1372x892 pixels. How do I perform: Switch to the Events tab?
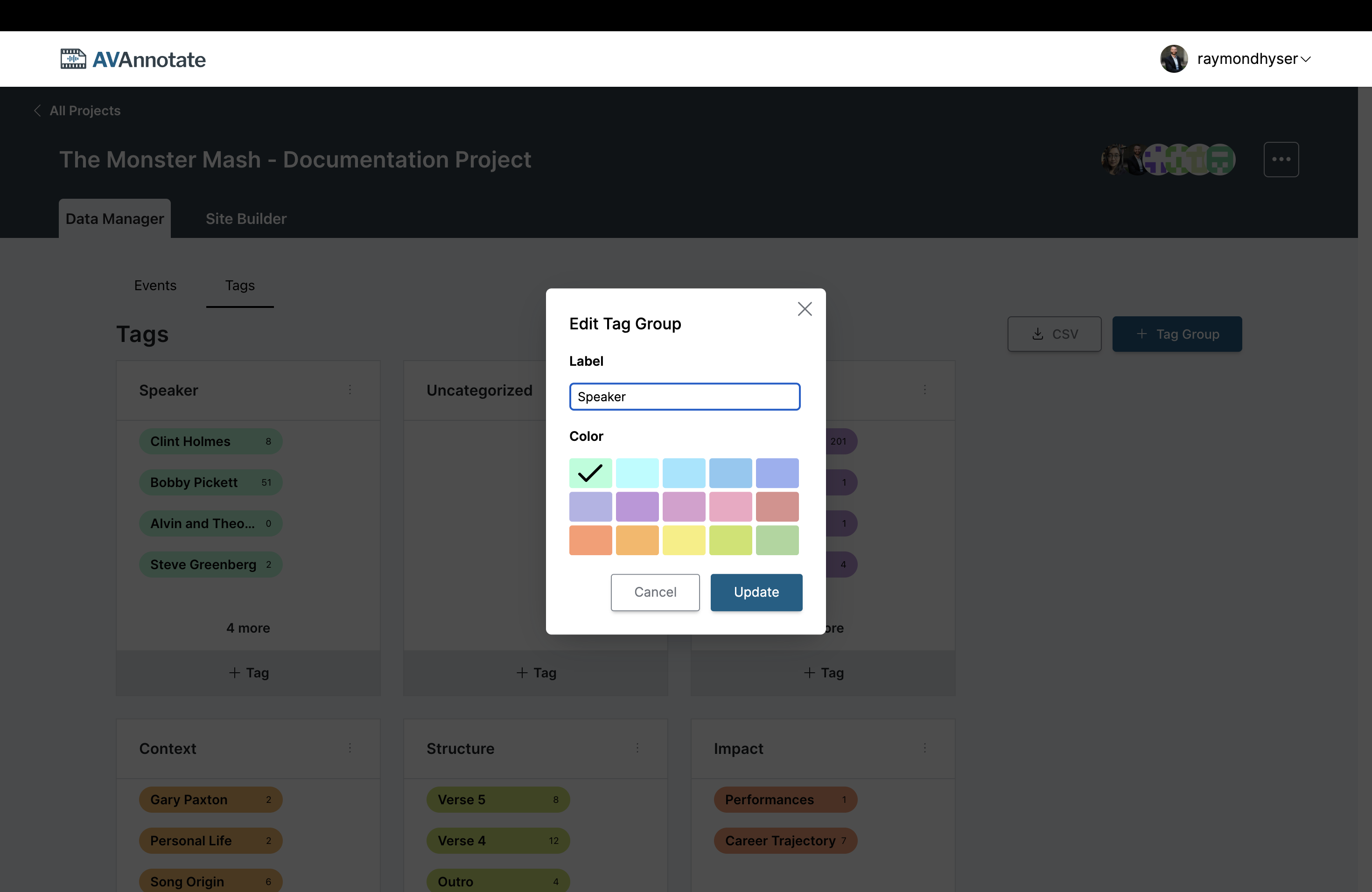[x=155, y=285]
